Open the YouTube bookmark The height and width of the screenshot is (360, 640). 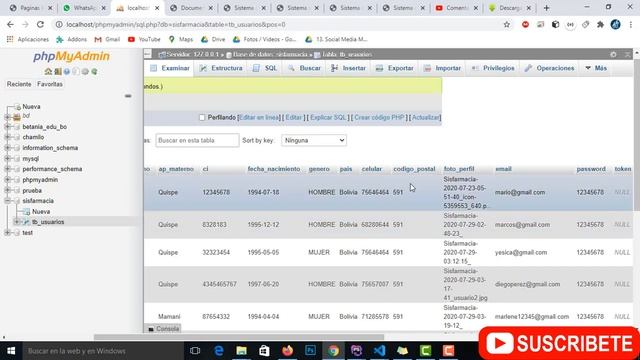coord(144,39)
